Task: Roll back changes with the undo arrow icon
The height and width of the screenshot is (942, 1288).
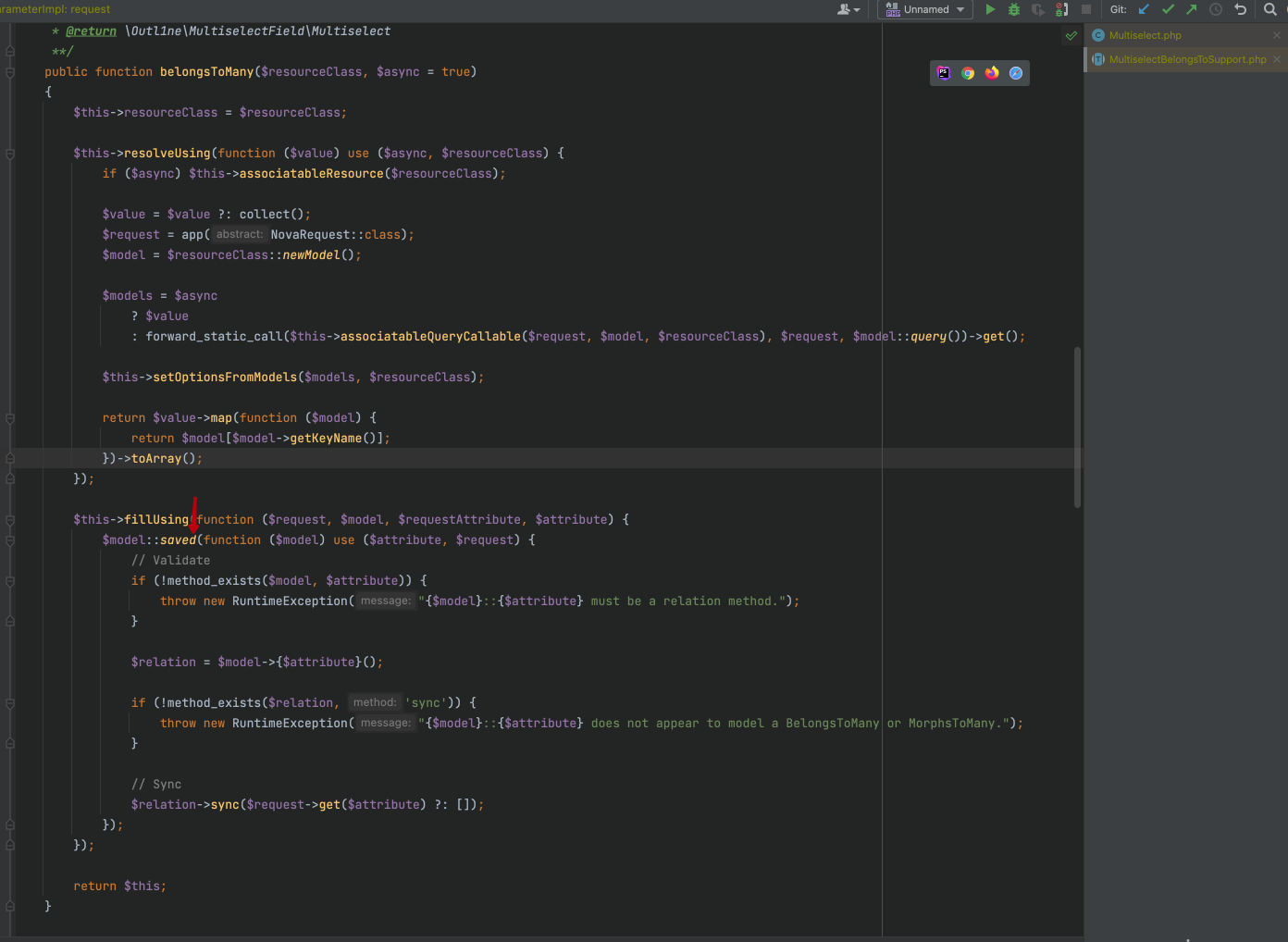Action: [x=1241, y=9]
